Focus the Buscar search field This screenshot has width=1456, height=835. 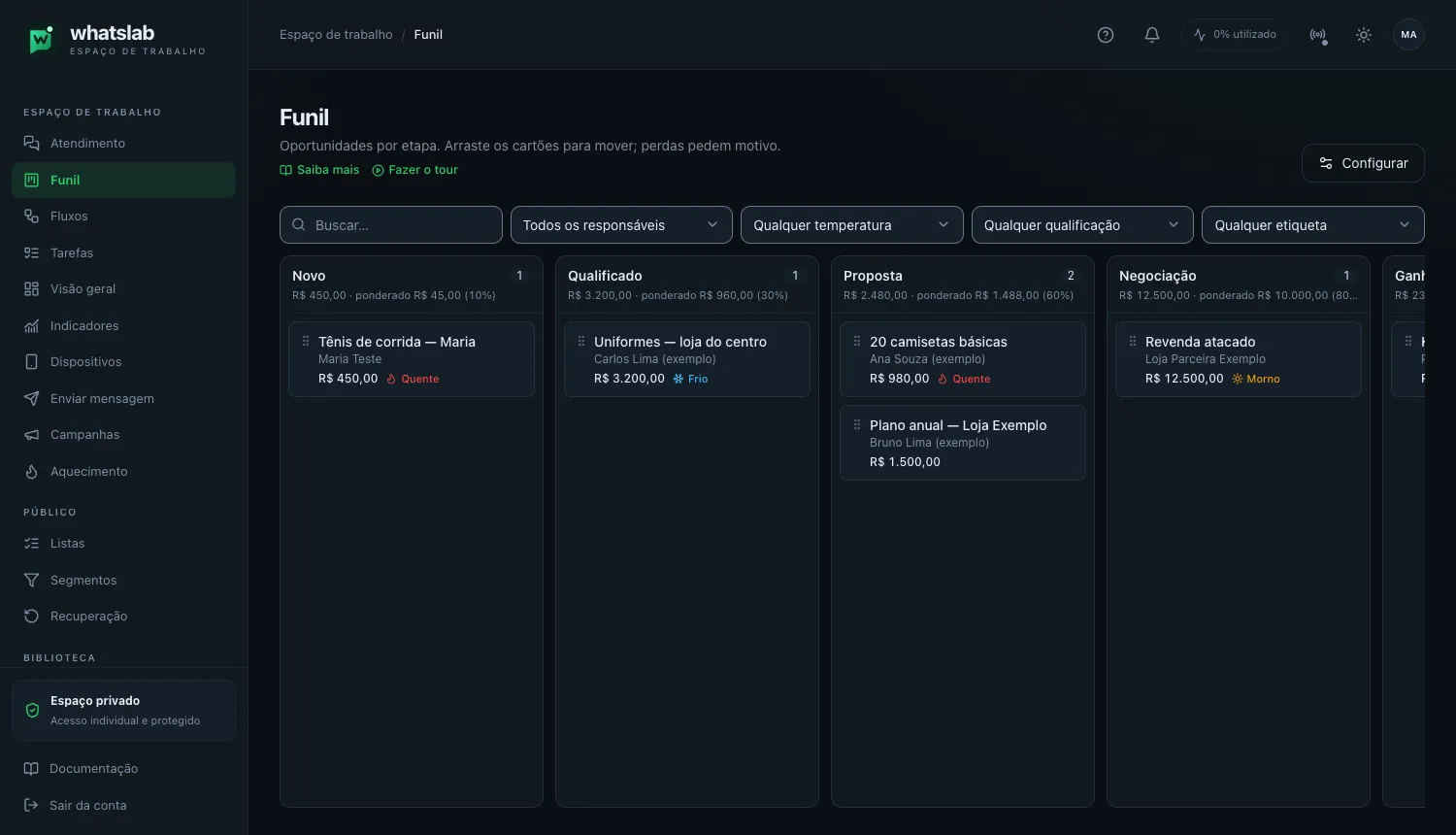391,225
